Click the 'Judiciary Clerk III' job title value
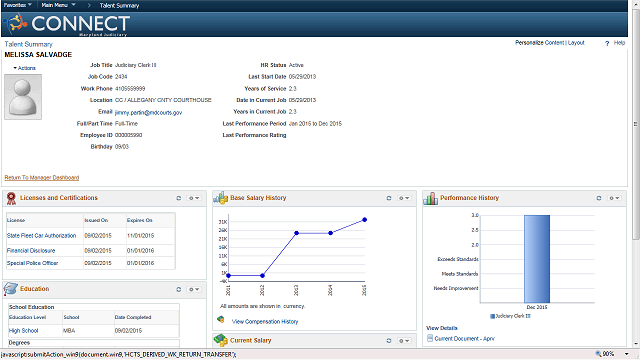 [136, 65]
